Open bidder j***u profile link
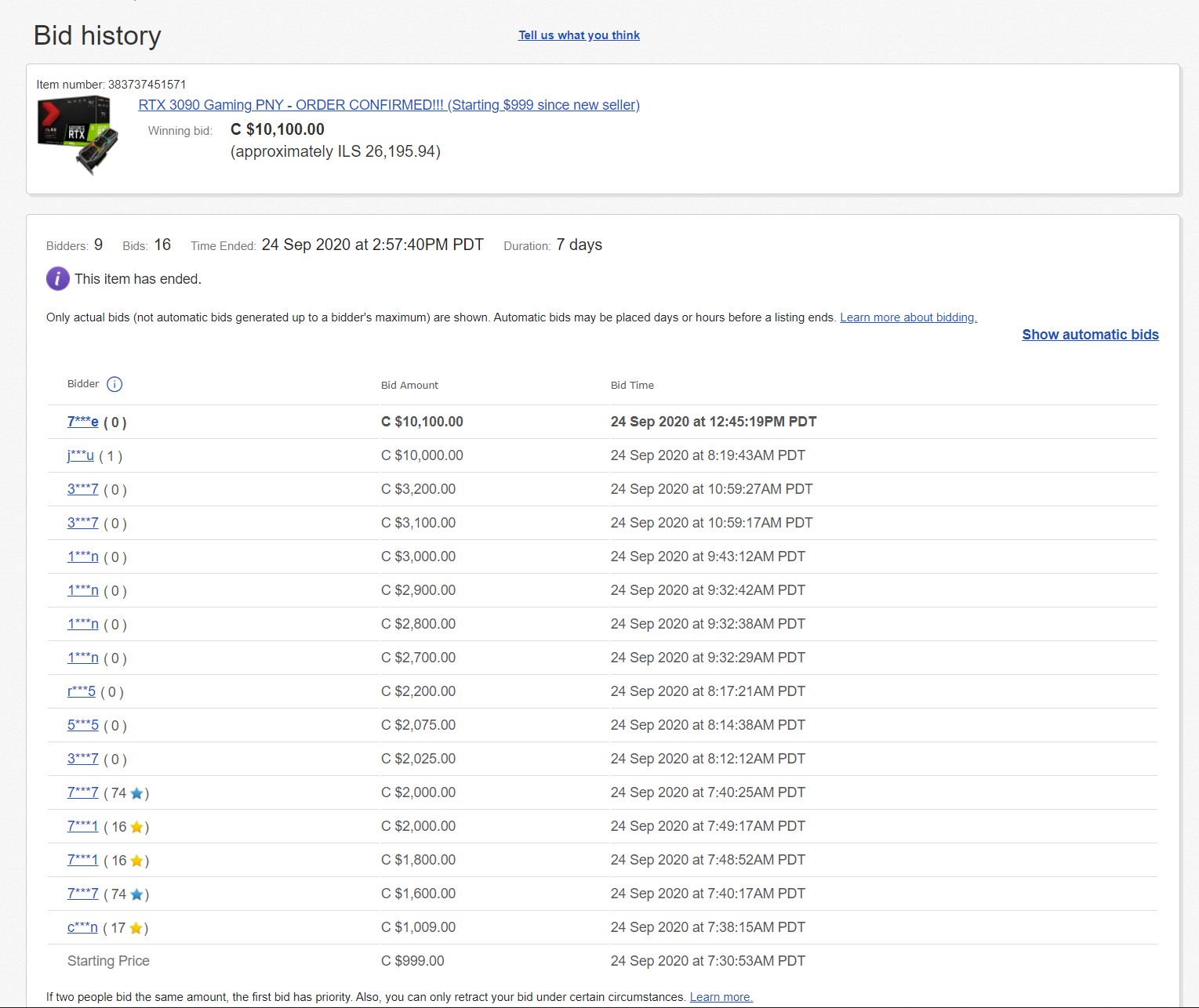The height and width of the screenshot is (1008, 1199). pos(81,455)
